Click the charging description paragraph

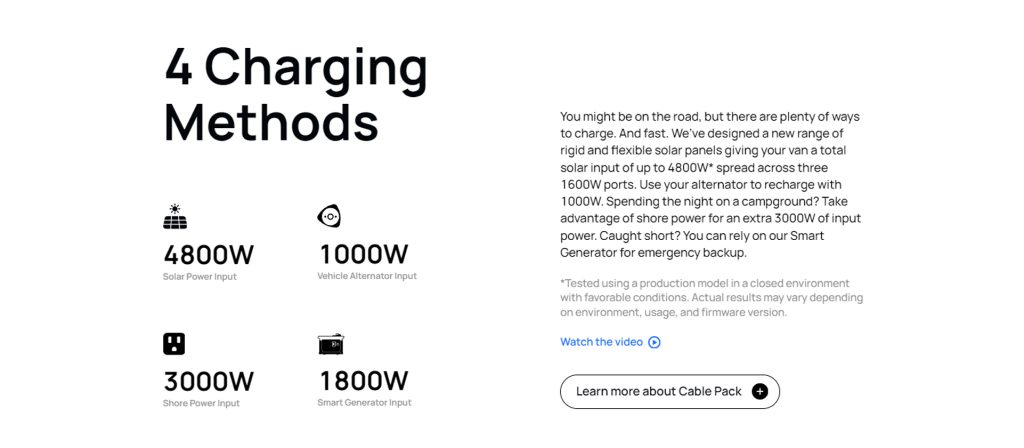coord(710,185)
